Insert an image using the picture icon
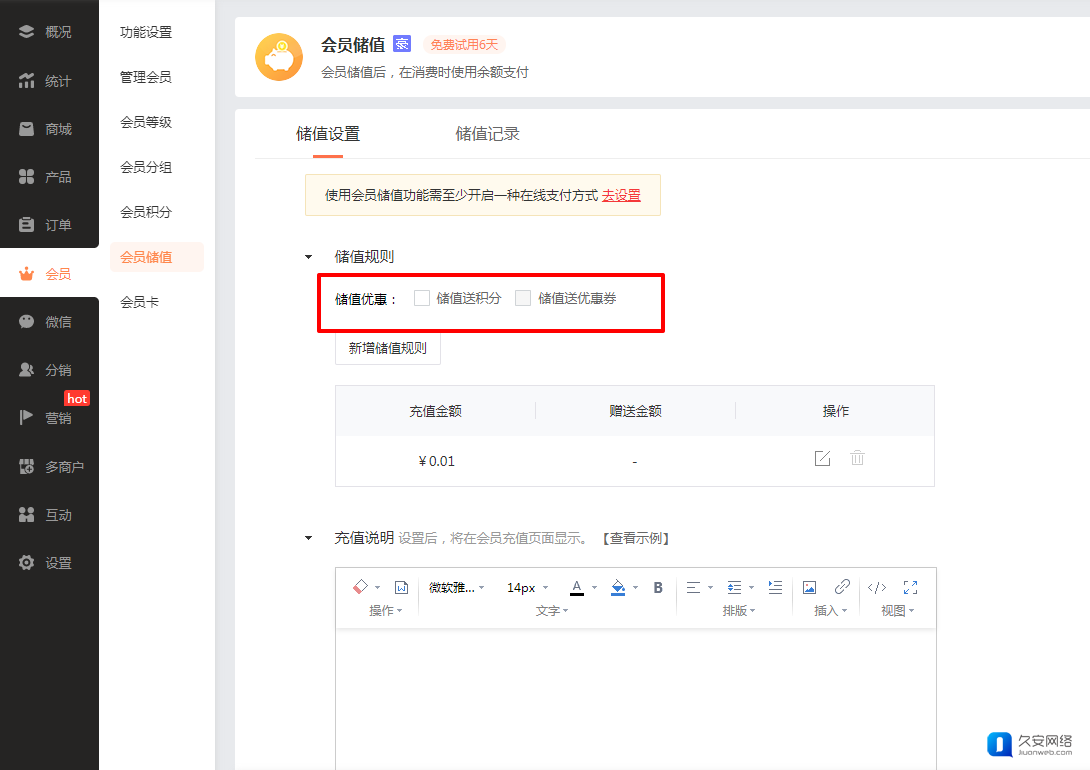 point(810,587)
